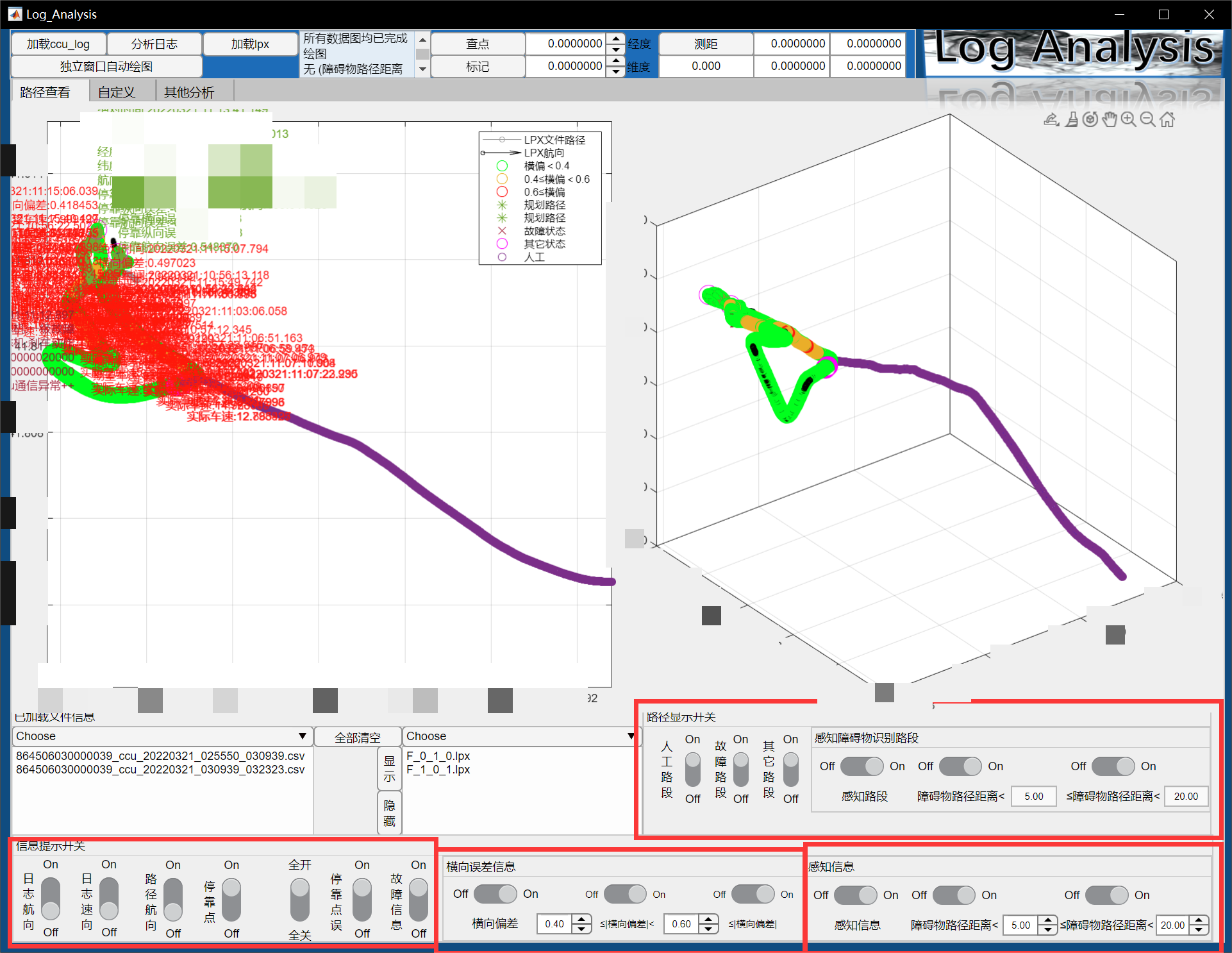
Task: Open the loaded csv files Choose dropdown
Action: tap(162, 736)
